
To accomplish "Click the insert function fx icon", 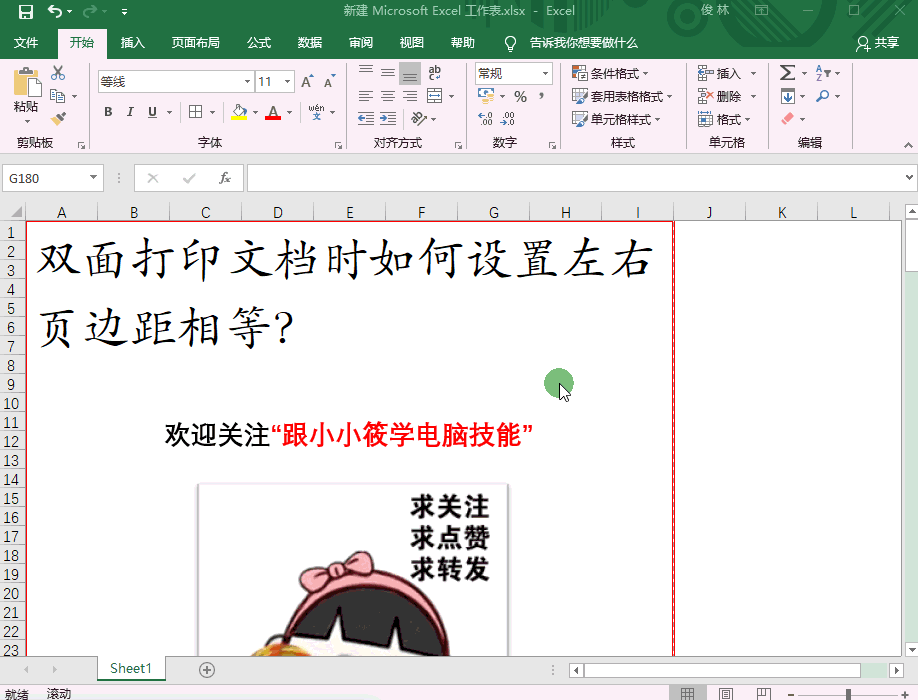I will [x=225, y=178].
